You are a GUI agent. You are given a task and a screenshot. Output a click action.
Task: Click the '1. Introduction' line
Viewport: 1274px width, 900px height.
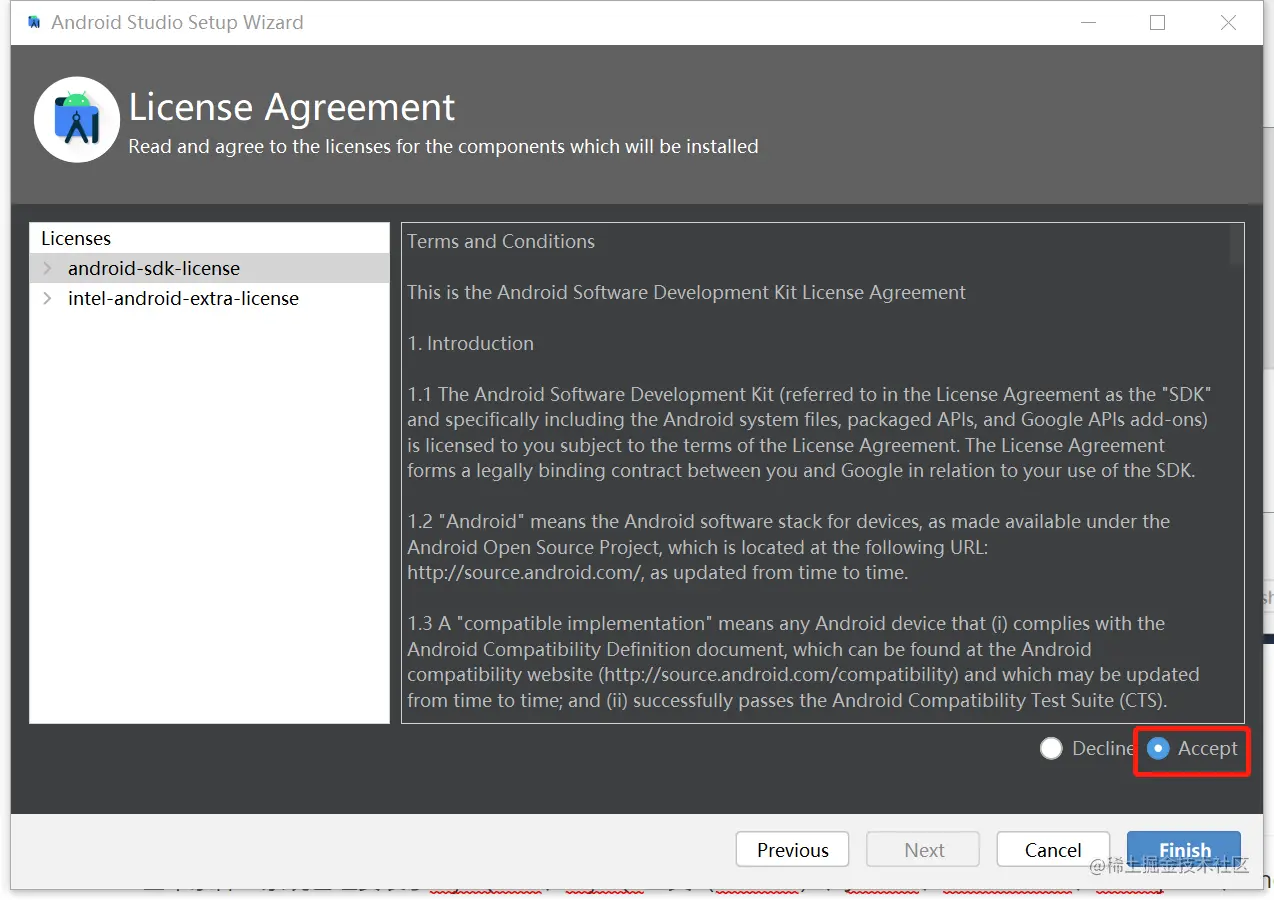coord(470,343)
